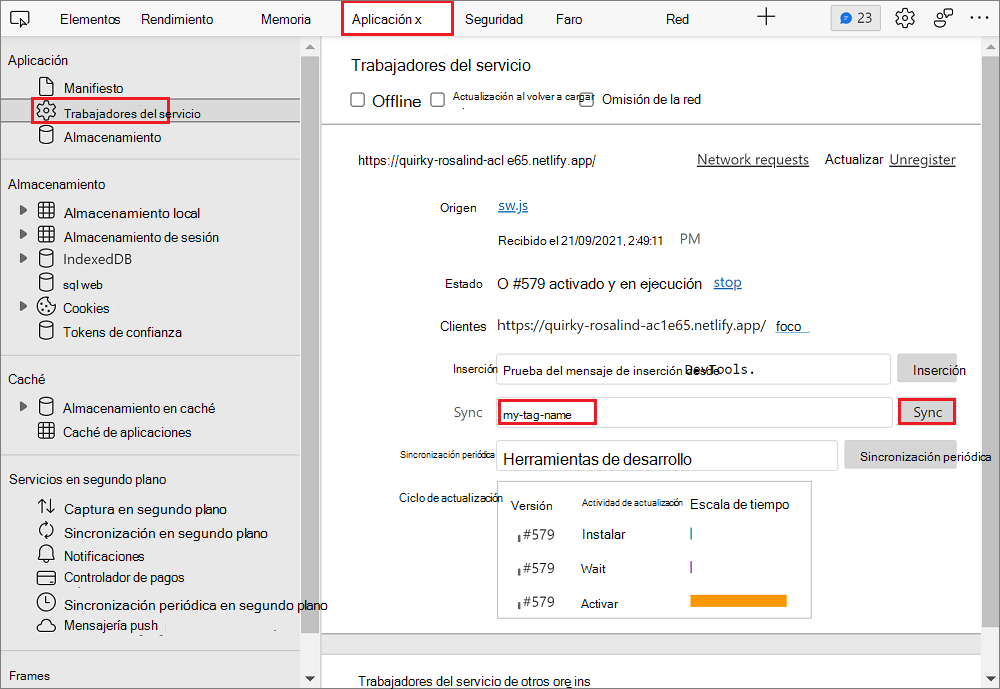The image size is (1000, 689).
Task: Check Actualización al volver a cargar
Action: click(x=436, y=99)
